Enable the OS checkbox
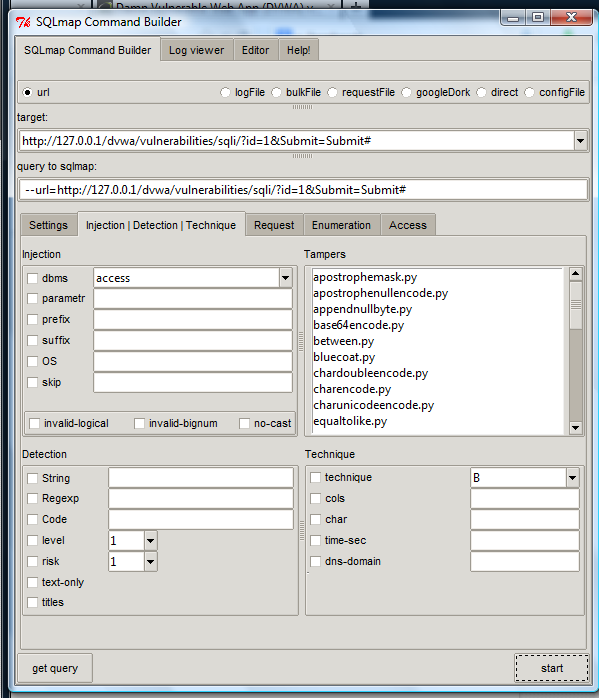Viewport: 599px width, 698px height. [32, 361]
